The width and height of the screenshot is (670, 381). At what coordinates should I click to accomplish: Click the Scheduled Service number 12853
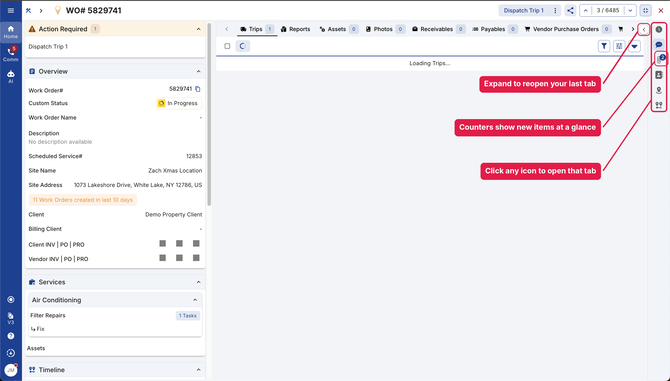click(x=194, y=156)
